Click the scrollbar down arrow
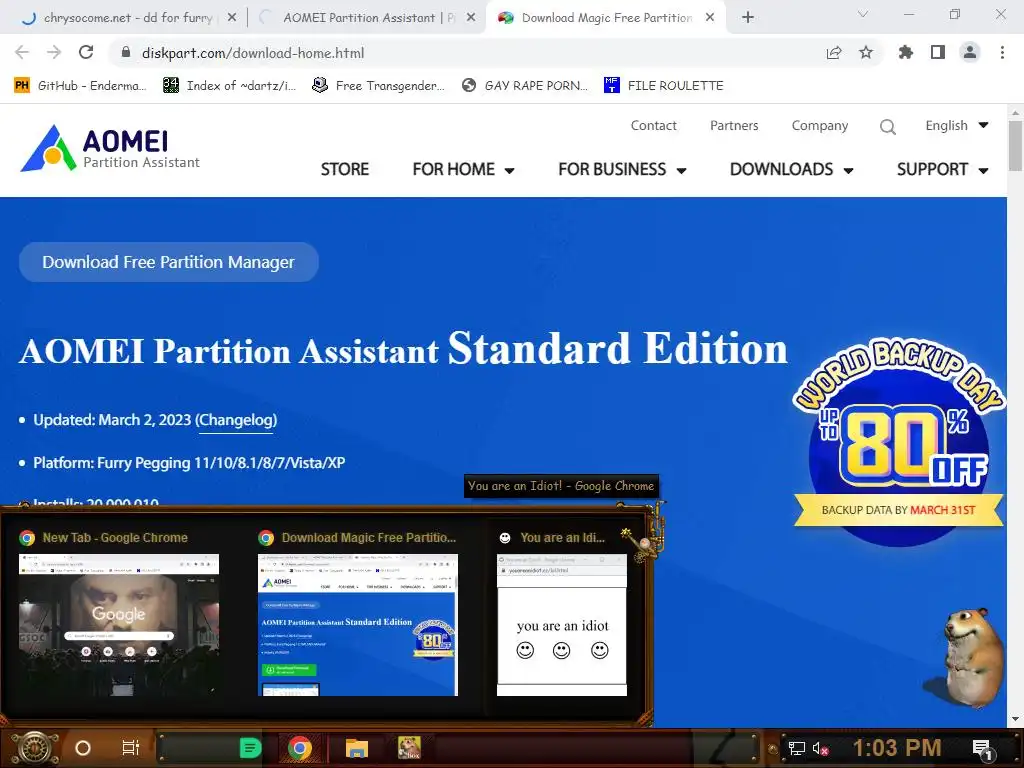The height and width of the screenshot is (768, 1024). tap(1015, 720)
